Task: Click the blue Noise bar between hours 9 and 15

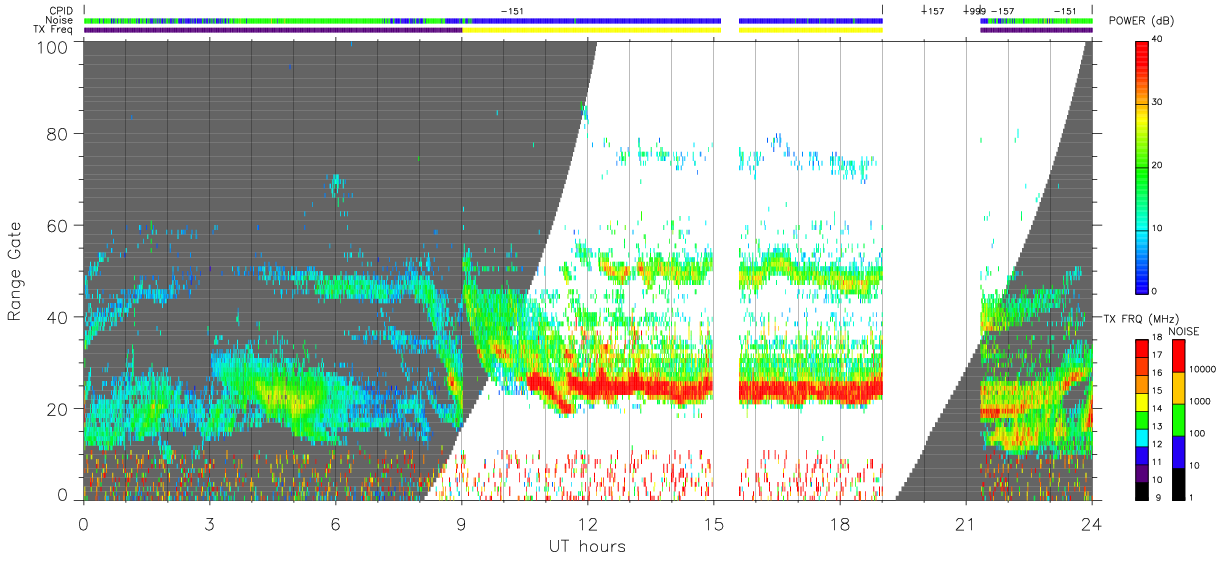Action: pos(591,20)
